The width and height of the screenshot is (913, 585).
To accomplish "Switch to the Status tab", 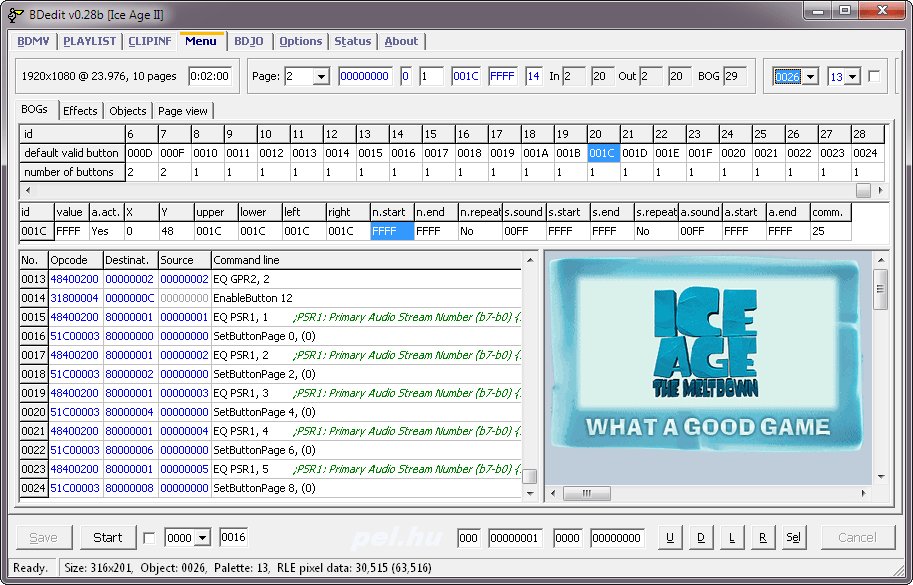I will click(352, 41).
